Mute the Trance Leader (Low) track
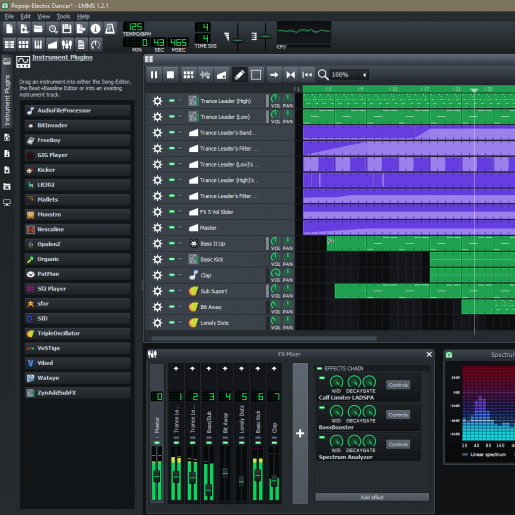Viewport: 515px width, 515px height. (172, 116)
